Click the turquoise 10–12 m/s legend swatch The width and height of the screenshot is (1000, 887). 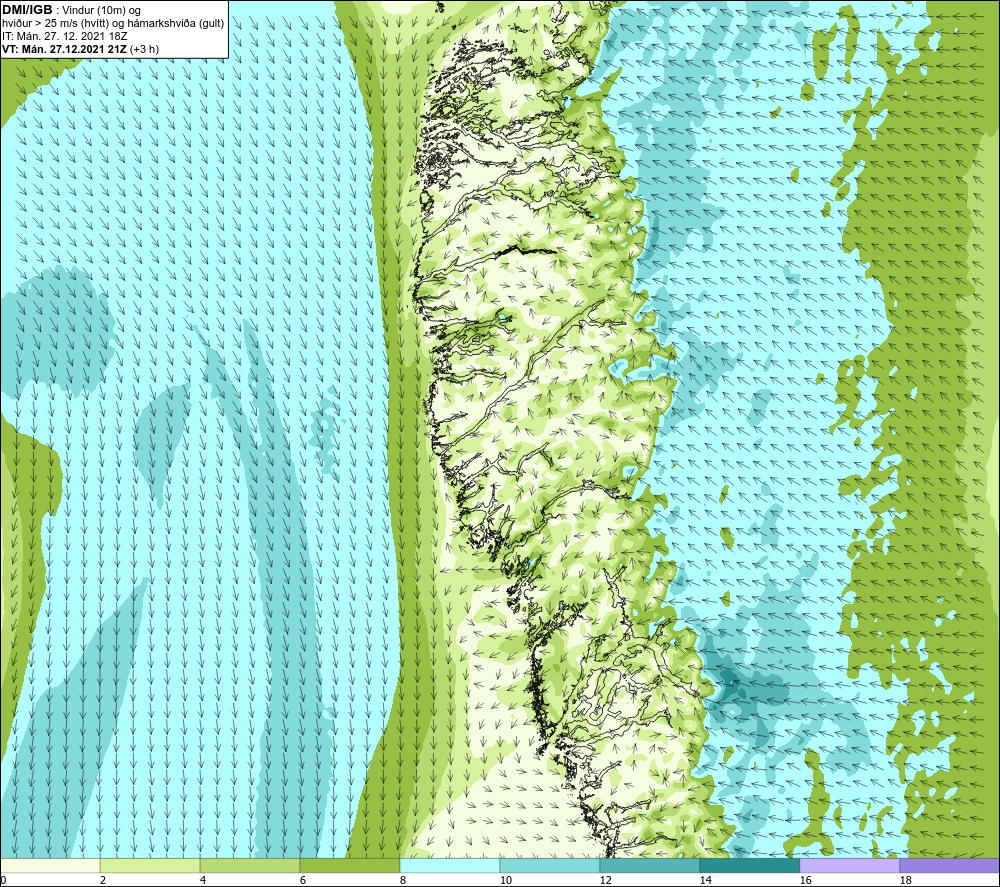[x=550, y=866]
